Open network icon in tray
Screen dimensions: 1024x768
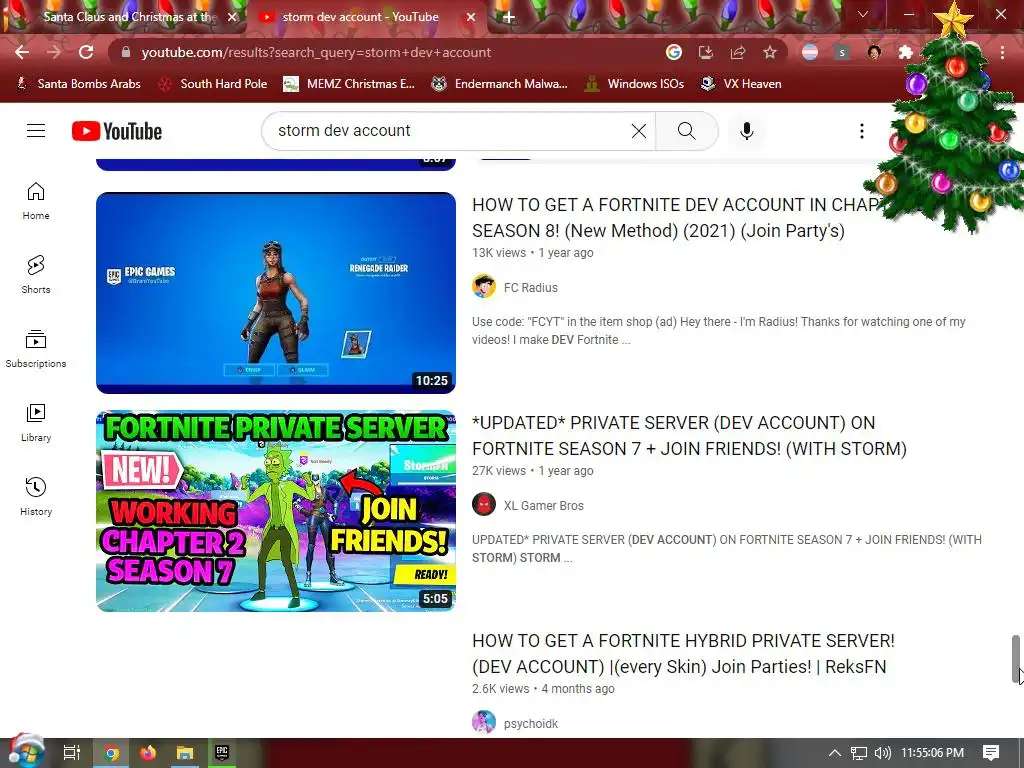click(859, 753)
